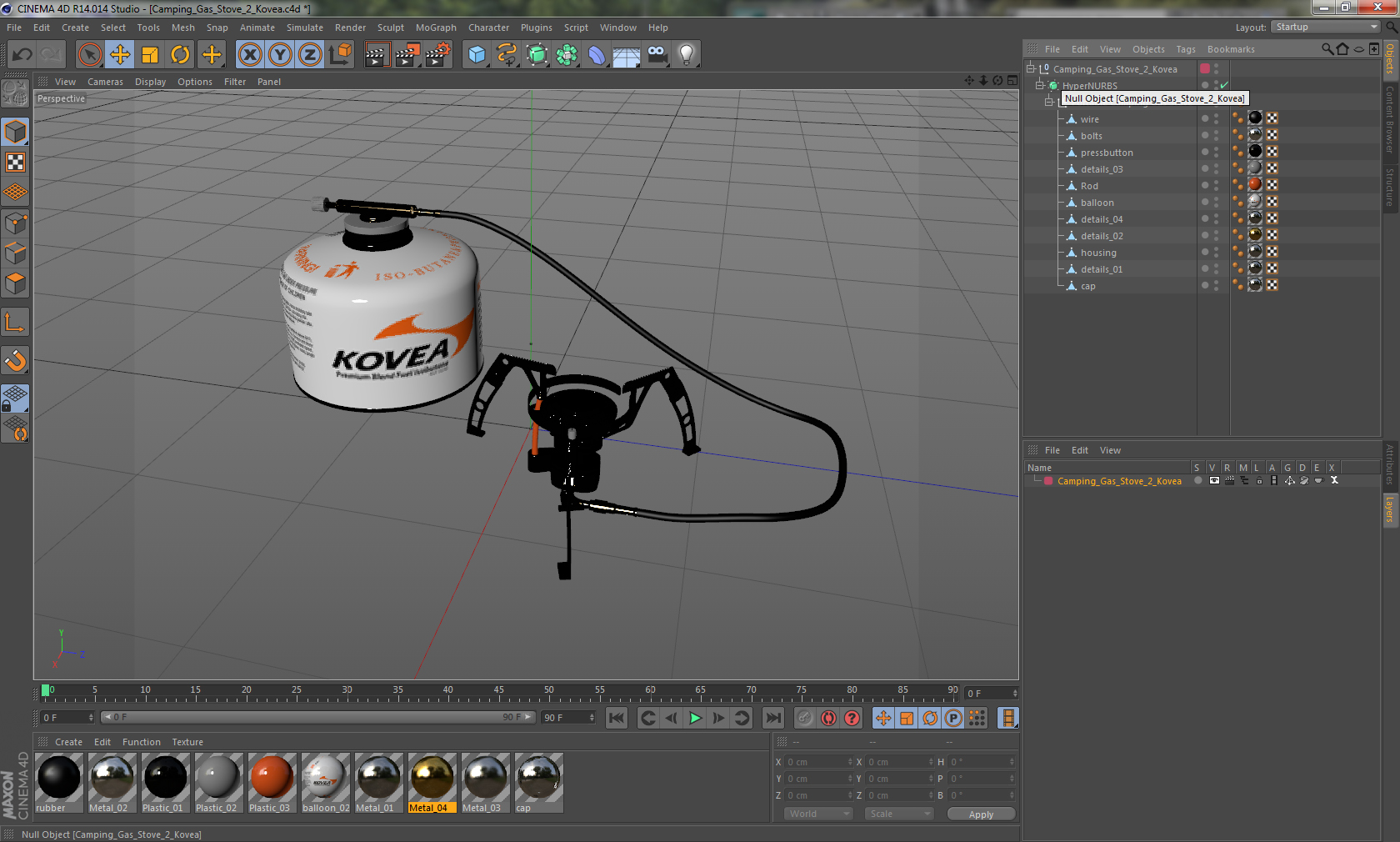Render the active view
Viewport: 1400px width, 842px height.
[377, 55]
